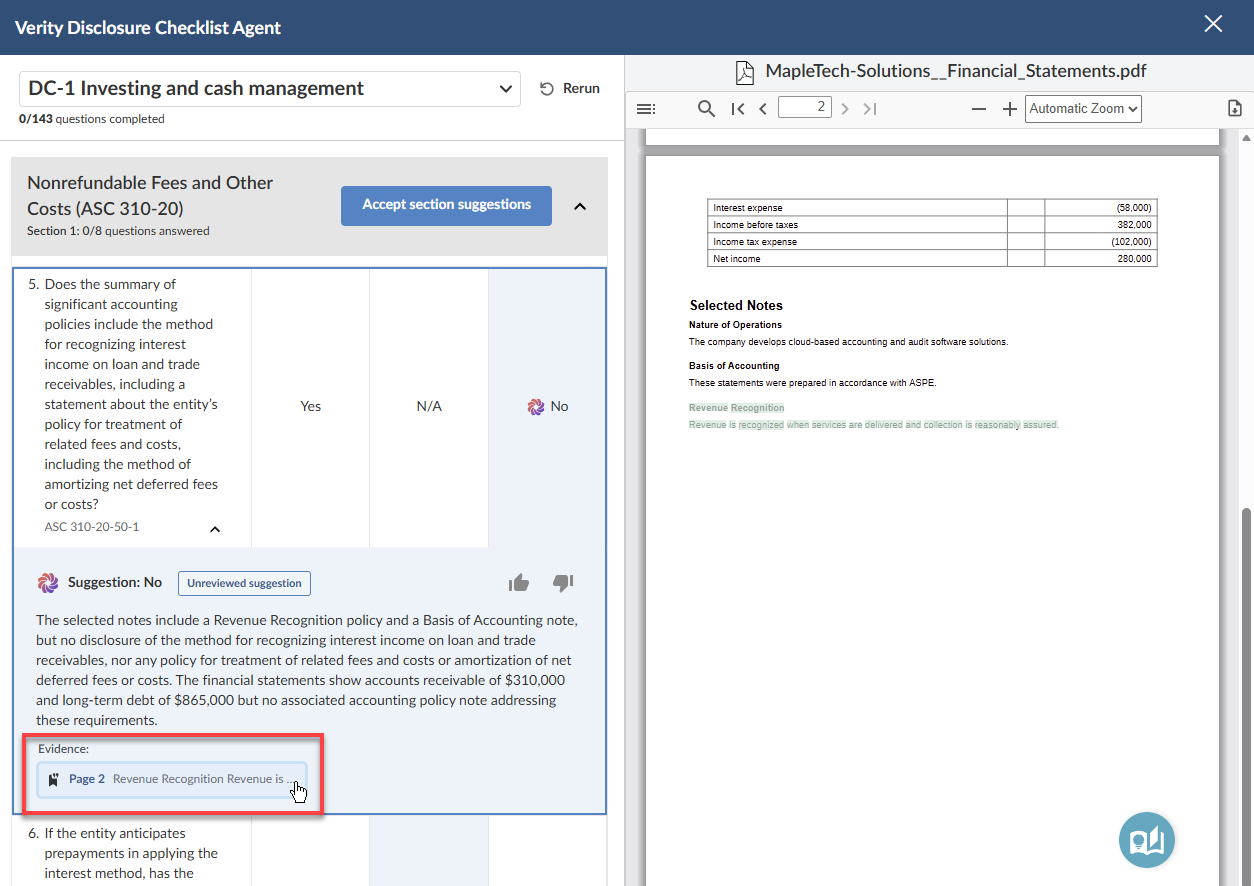
Task: Click the PDF download icon
Action: click(x=1235, y=109)
